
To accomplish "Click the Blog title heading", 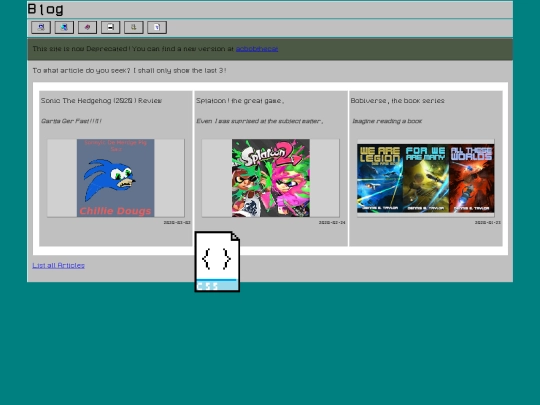I will point(45,9).
